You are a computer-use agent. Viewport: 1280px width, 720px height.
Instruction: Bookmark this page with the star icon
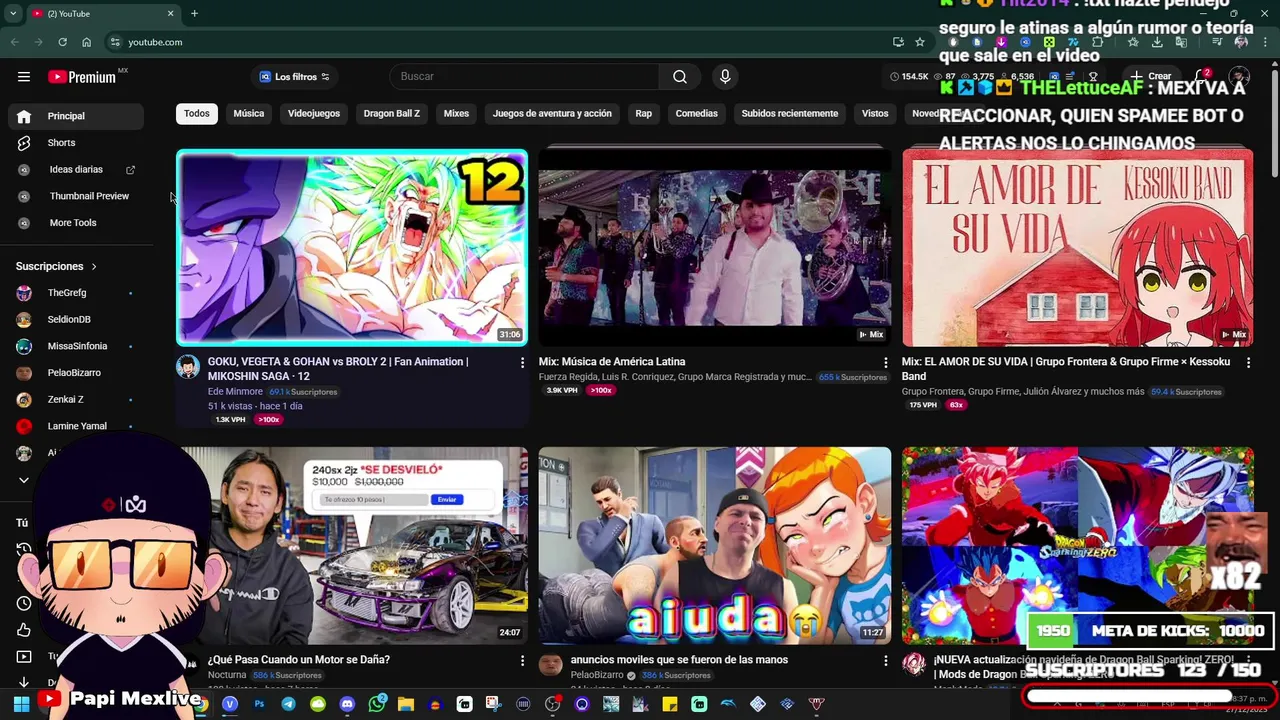click(920, 42)
